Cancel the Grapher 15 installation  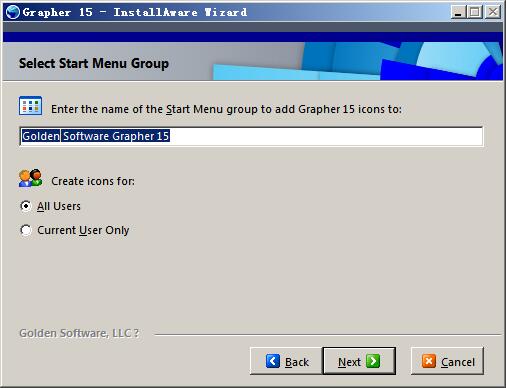click(x=447, y=361)
